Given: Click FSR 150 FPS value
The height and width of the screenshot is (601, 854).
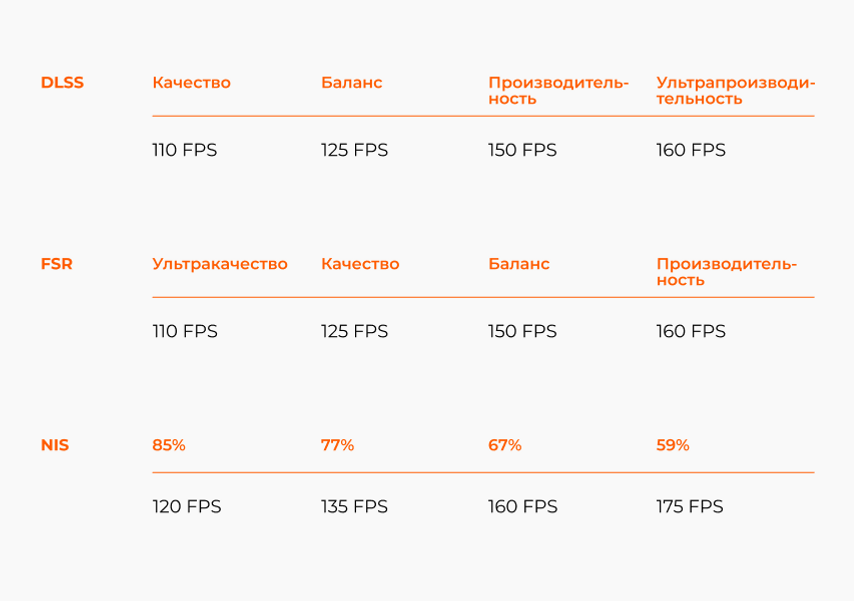Looking at the screenshot, I should point(522,331).
